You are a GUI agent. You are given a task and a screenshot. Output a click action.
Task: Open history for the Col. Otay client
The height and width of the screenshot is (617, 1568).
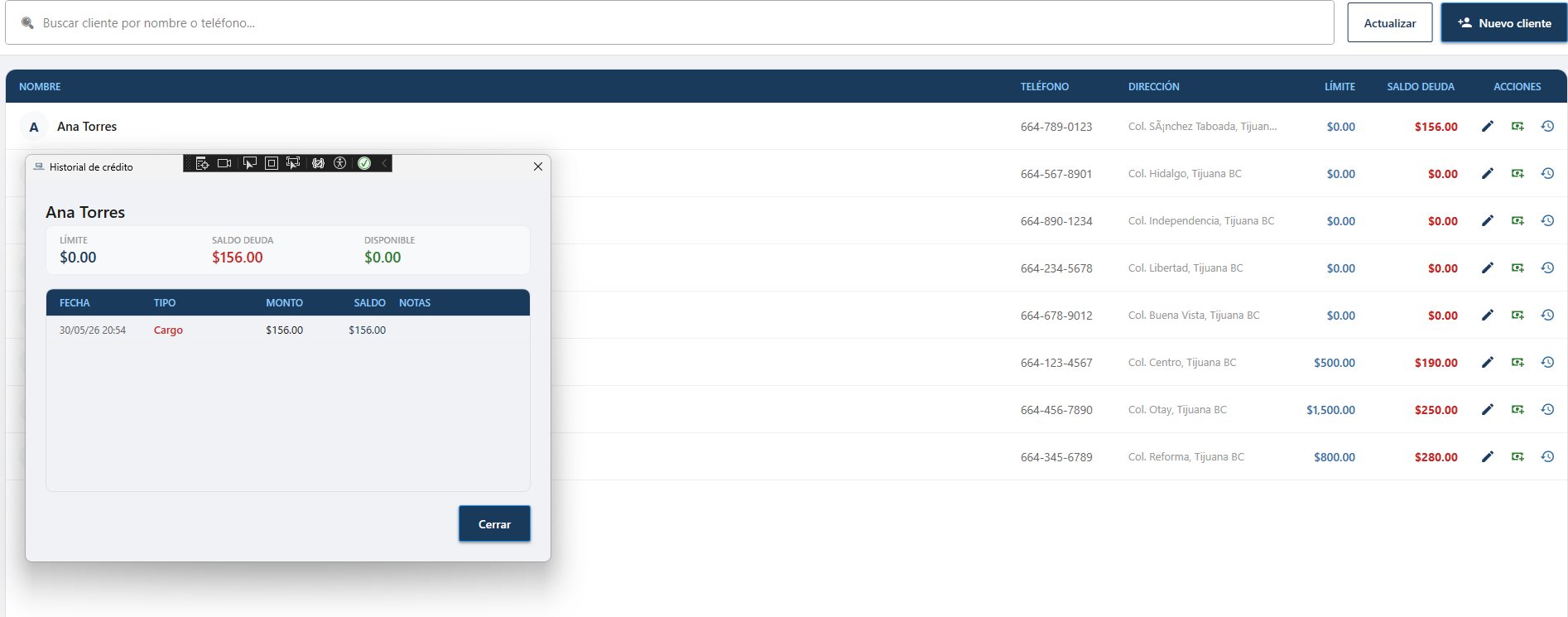1547,410
